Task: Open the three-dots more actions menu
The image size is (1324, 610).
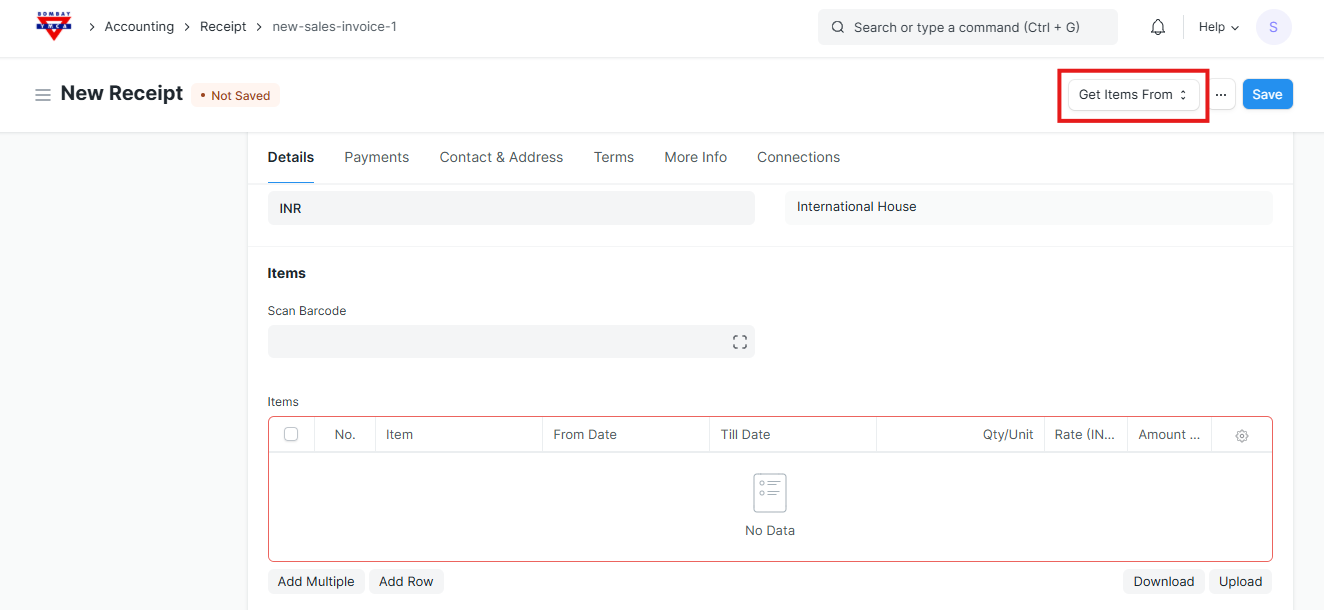Action: point(1220,95)
